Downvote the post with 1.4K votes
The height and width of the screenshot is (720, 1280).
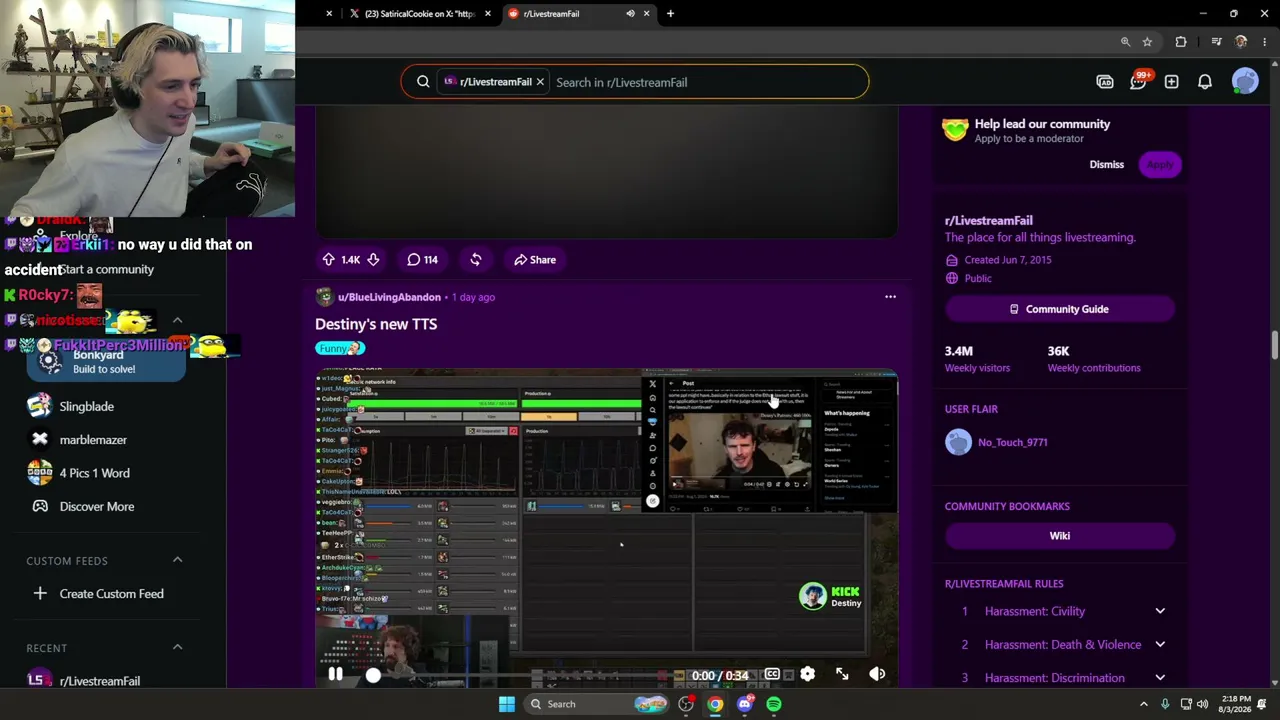tap(373, 260)
